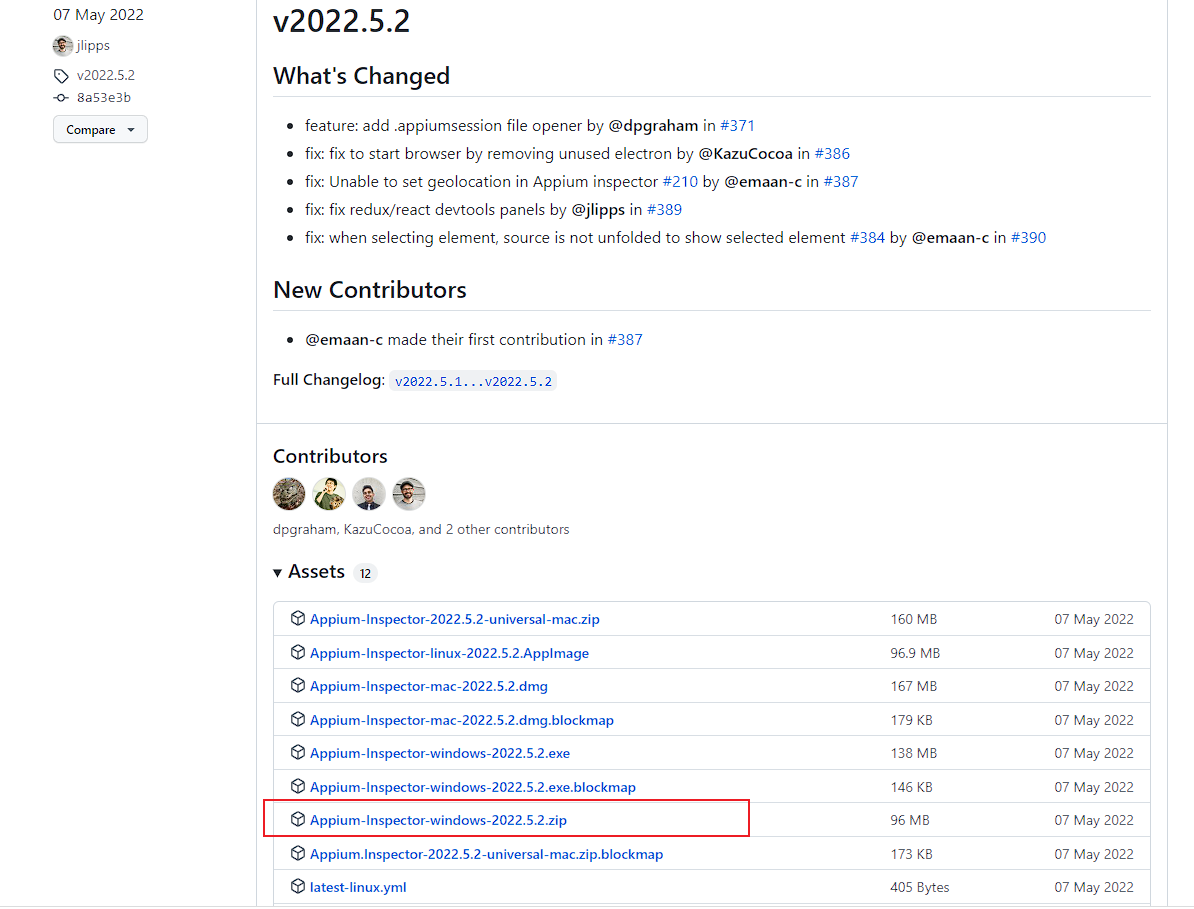Click package icon for Appium-Inspector-mac-2022.5.2.dmg
This screenshot has width=1194, height=909.
pyautogui.click(x=298, y=685)
